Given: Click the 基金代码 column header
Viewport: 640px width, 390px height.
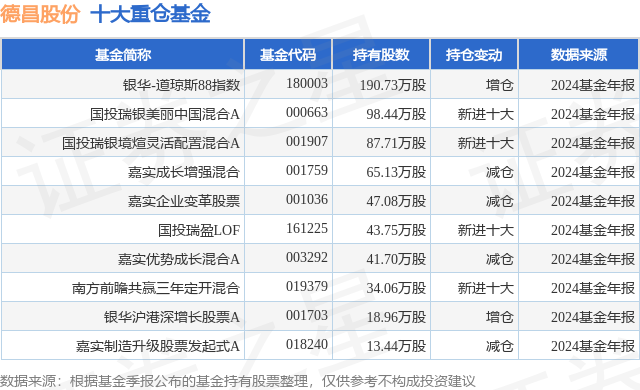Looking at the screenshot, I should pos(288,55).
